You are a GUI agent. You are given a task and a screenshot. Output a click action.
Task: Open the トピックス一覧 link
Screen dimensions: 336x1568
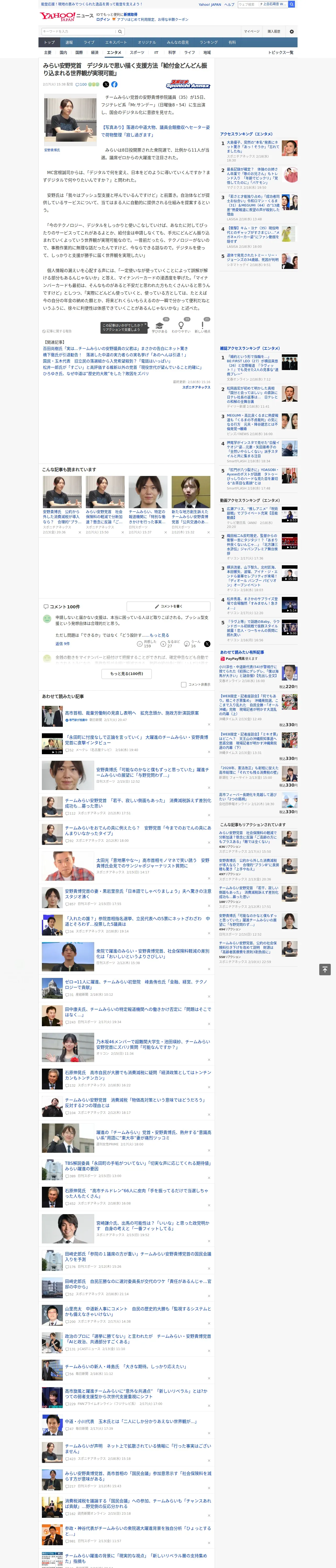pos(281,52)
